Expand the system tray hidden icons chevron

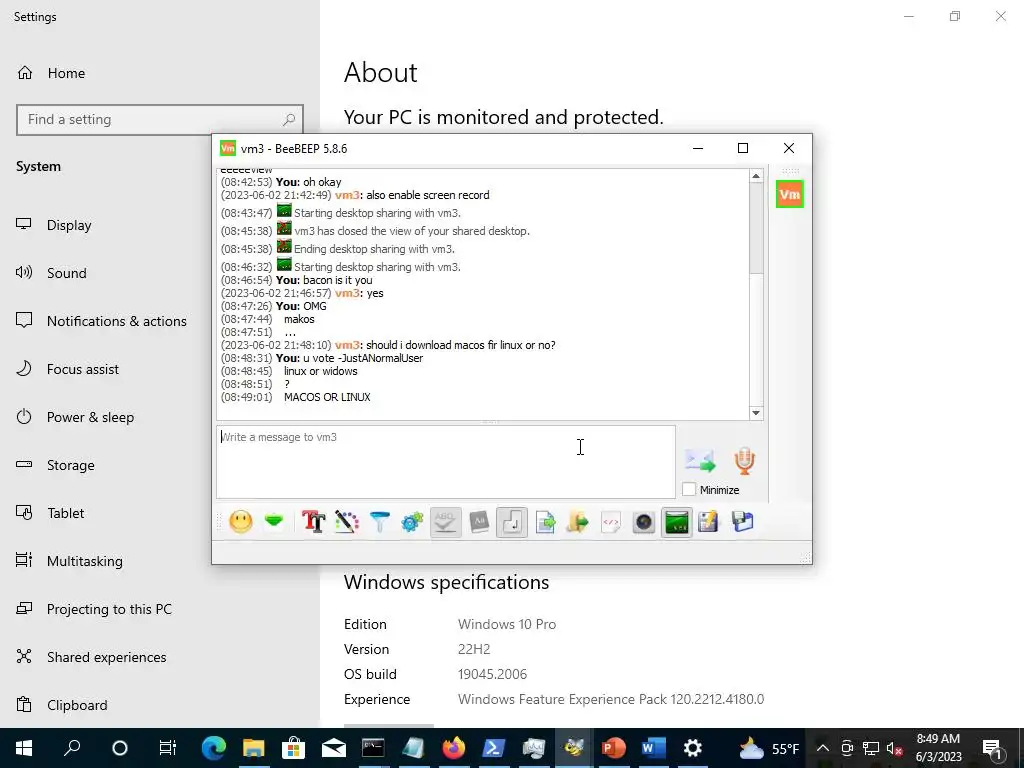(x=823, y=748)
